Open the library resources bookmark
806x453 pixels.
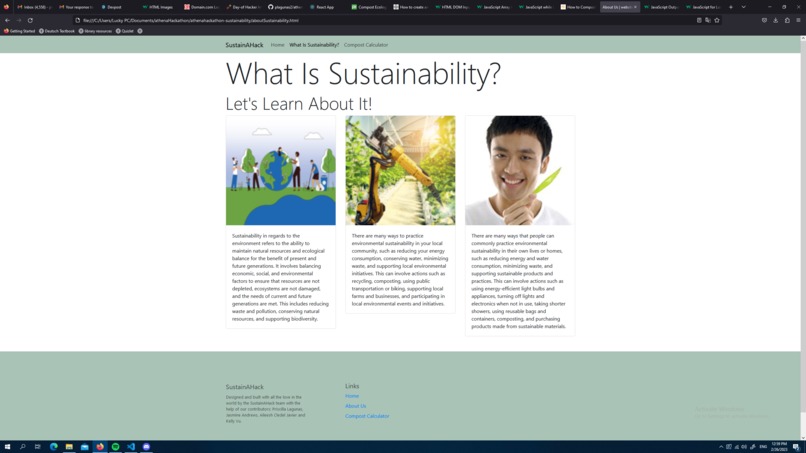(95, 31)
